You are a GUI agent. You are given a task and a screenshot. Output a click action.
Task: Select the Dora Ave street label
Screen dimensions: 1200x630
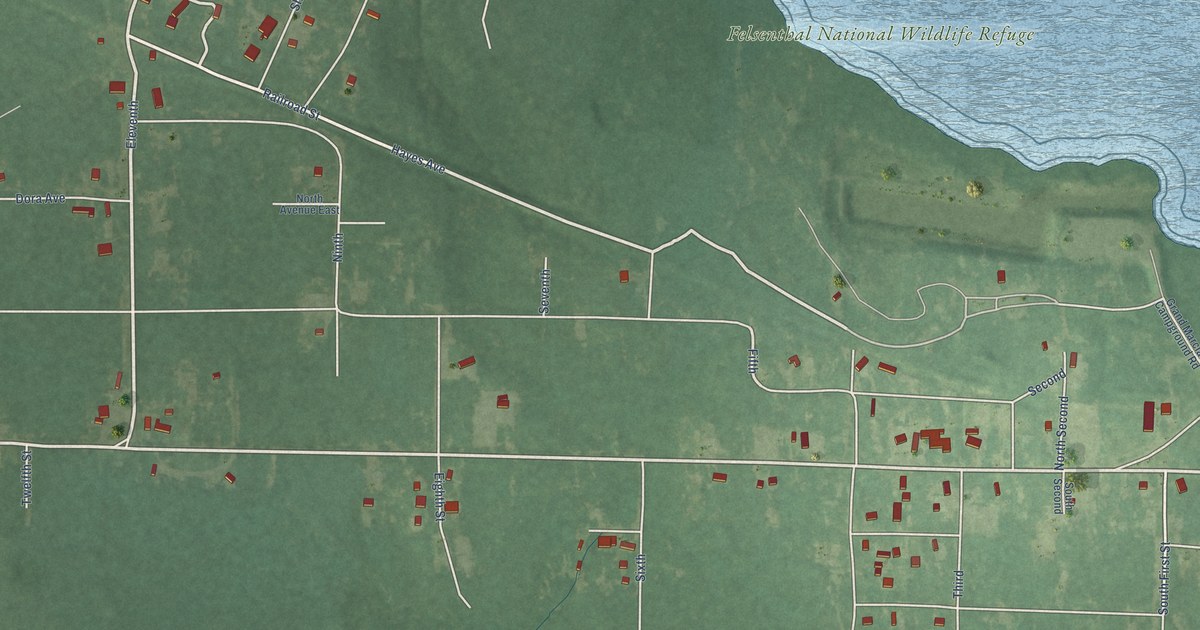click(40, 199)
